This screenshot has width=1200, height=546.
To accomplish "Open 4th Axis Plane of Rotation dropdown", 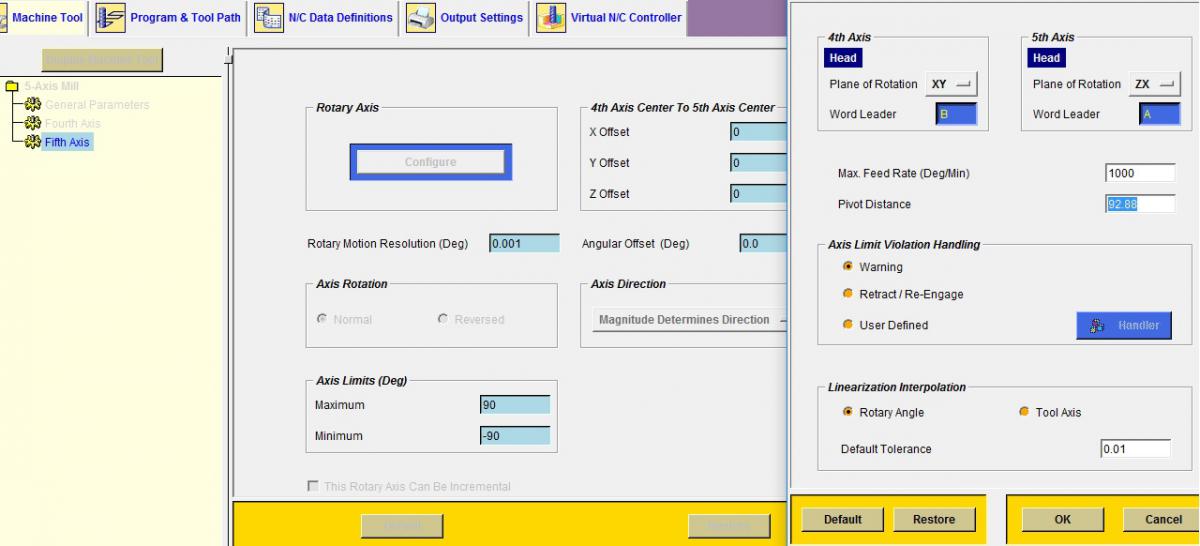I will (951, 84).
